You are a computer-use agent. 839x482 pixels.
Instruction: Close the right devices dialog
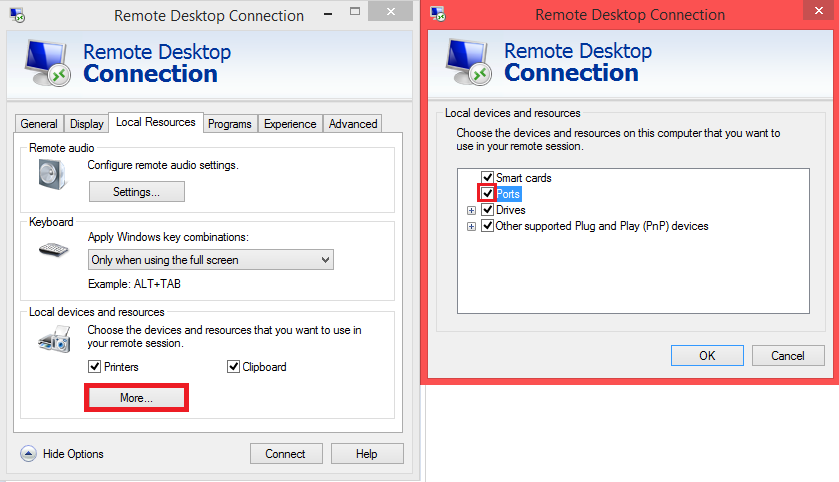coord(819,11)
